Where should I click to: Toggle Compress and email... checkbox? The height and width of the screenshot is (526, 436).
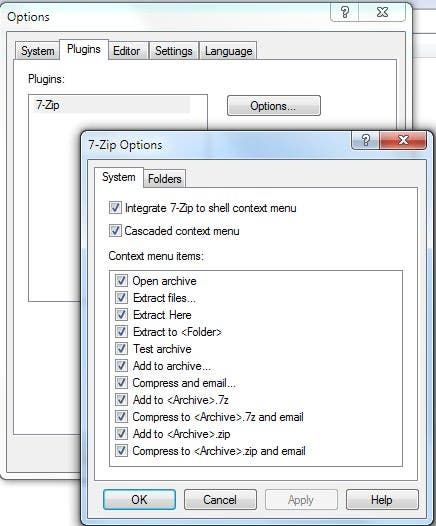[x=121, y=383]
